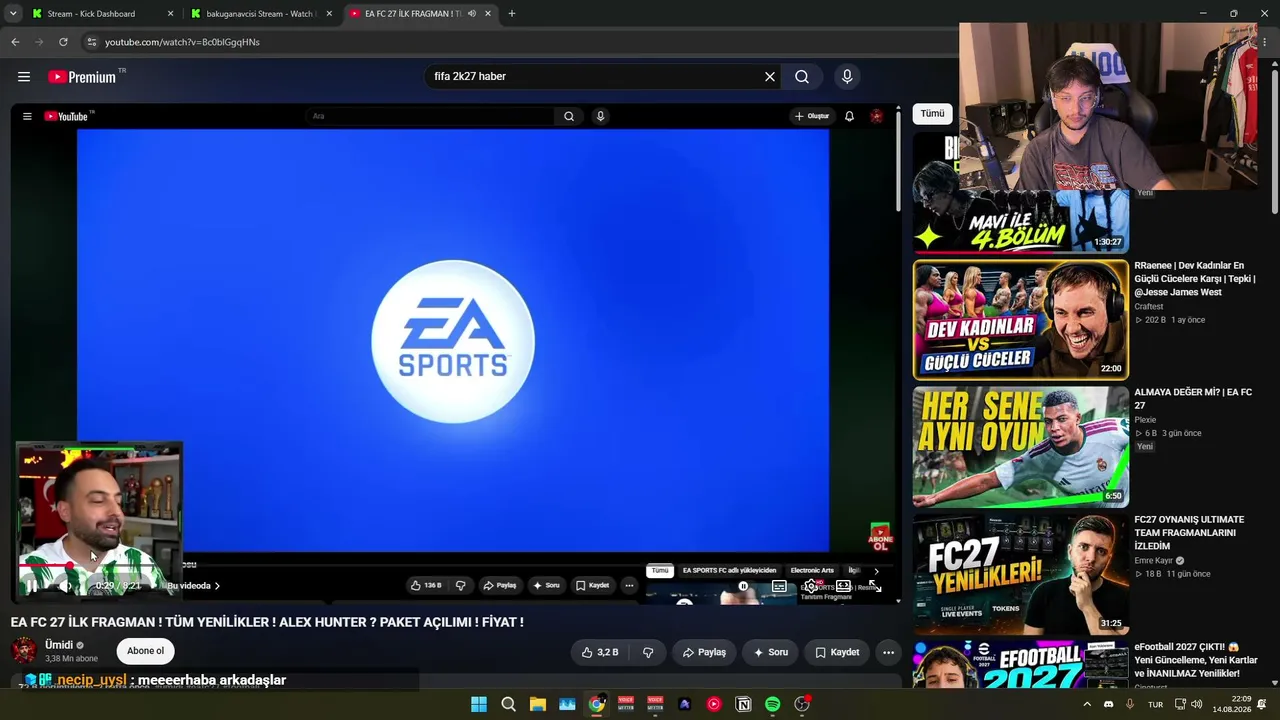Image resolution: width=1280 pixels, height=720 pixels.
Task: Open the inner video's notification bell
Action: tap(849, 116)
